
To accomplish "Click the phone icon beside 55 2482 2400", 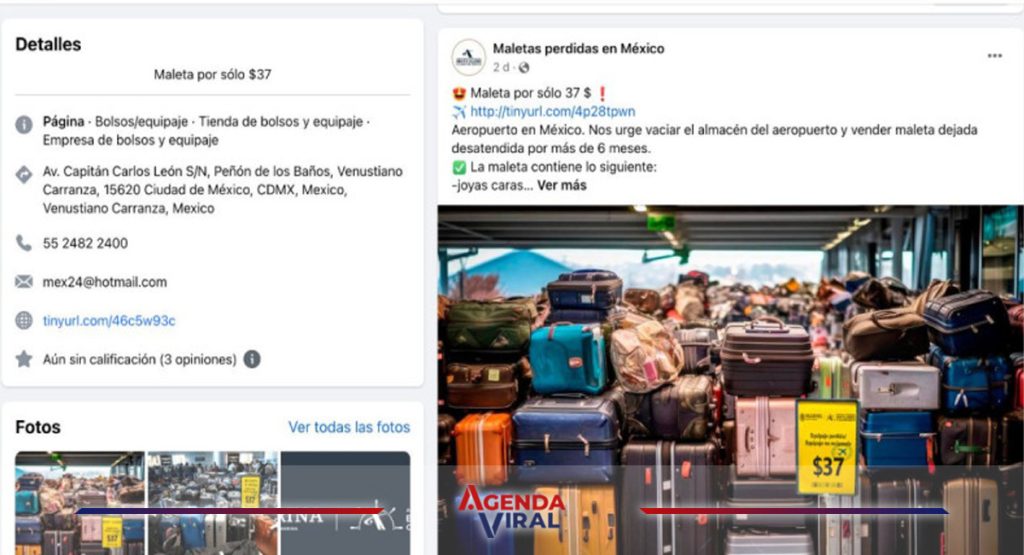I will [24, 243].
